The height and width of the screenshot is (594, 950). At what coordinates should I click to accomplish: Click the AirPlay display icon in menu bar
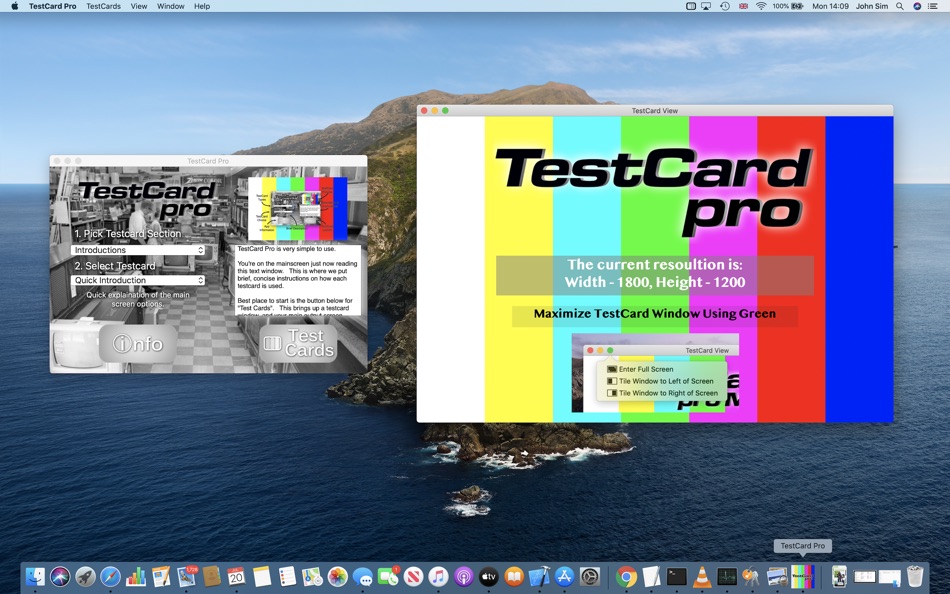point(706,6)
